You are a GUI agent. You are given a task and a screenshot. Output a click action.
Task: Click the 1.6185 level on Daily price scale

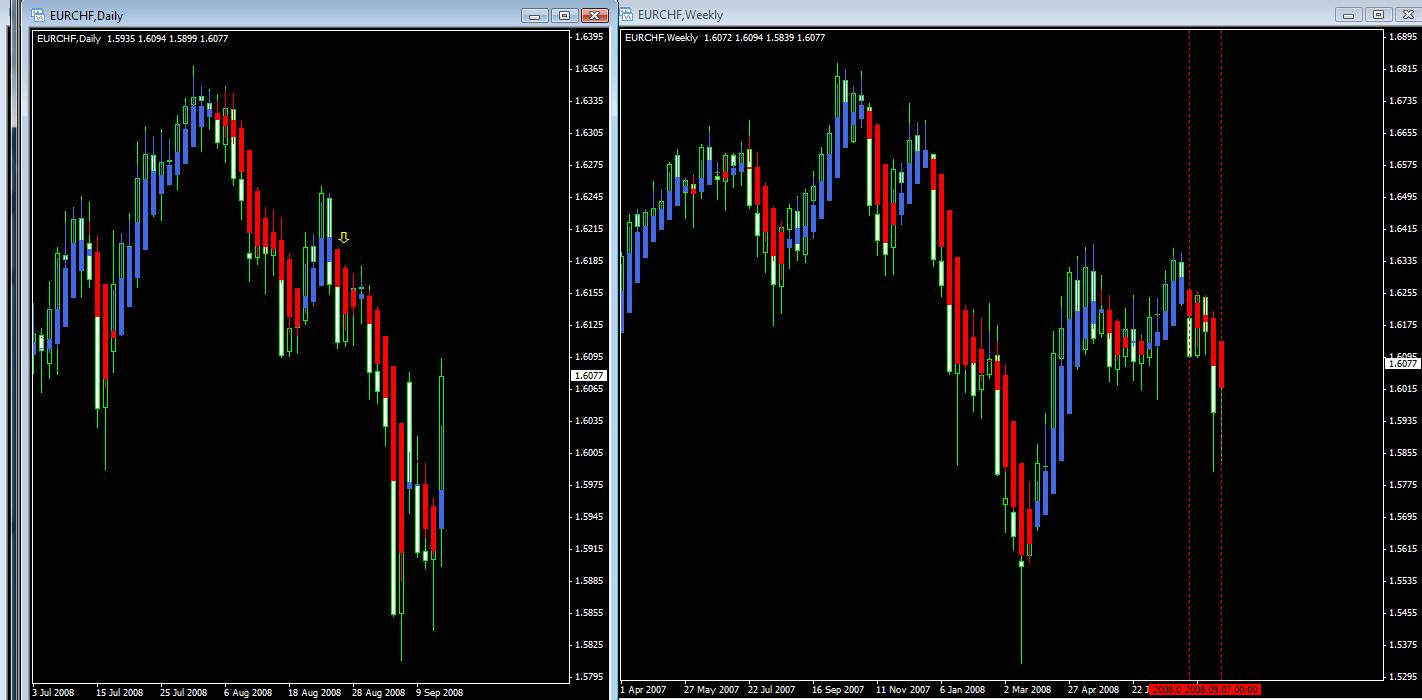click(x=589, y=261)
